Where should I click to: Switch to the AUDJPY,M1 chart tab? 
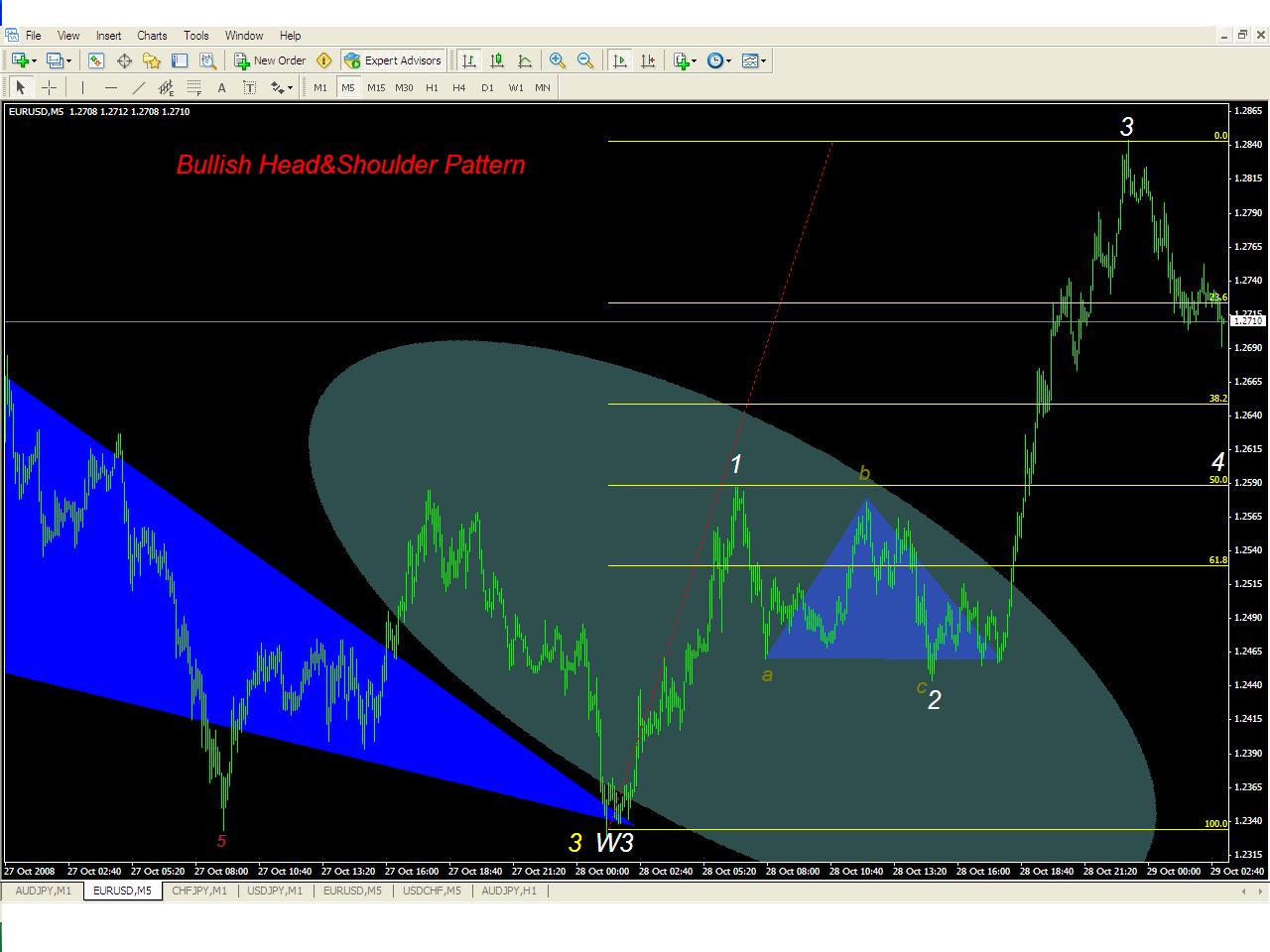click(44, 891)
